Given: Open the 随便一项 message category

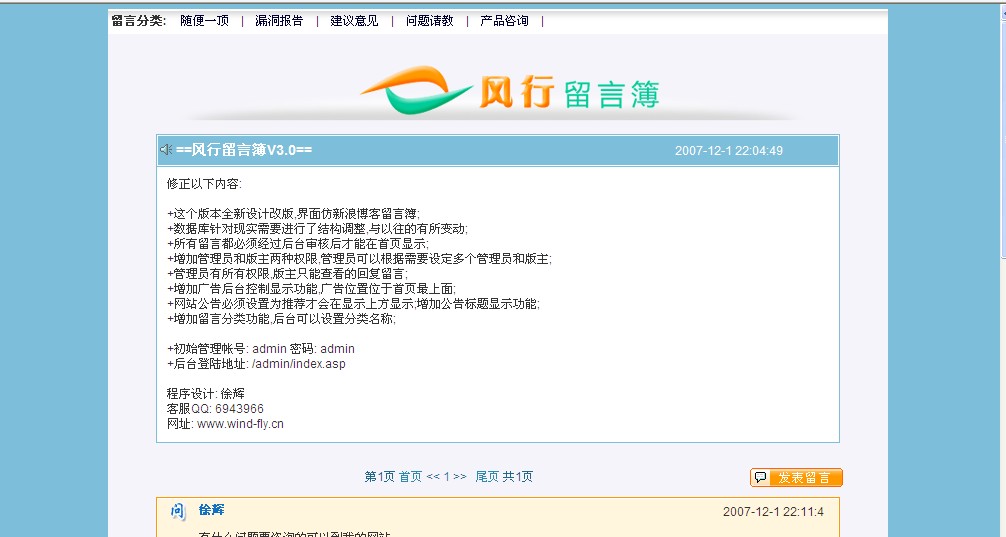Looking at the screenshot, I should [205, 21].
